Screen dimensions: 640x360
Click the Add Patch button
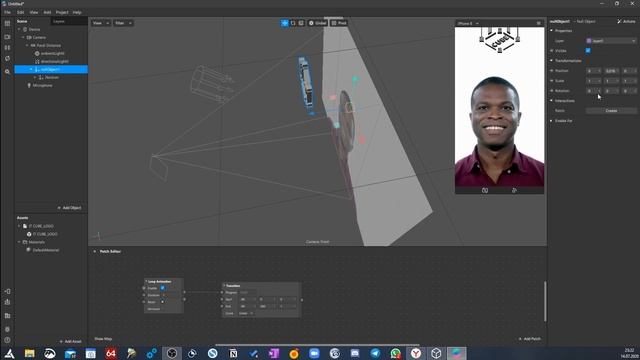529,339
